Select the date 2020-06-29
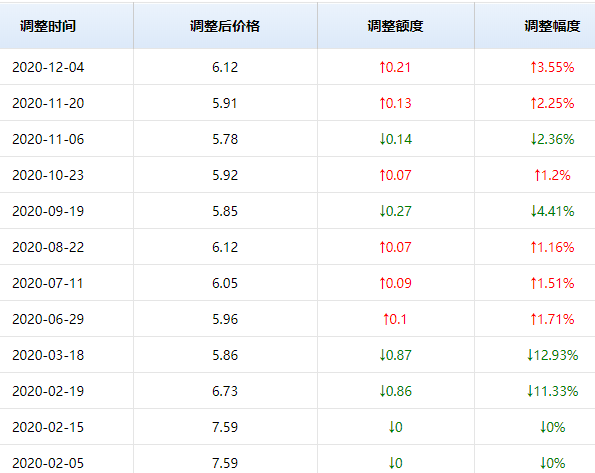Image resolution: width=595 pixels, height=473 pixels. coord(48,319)
